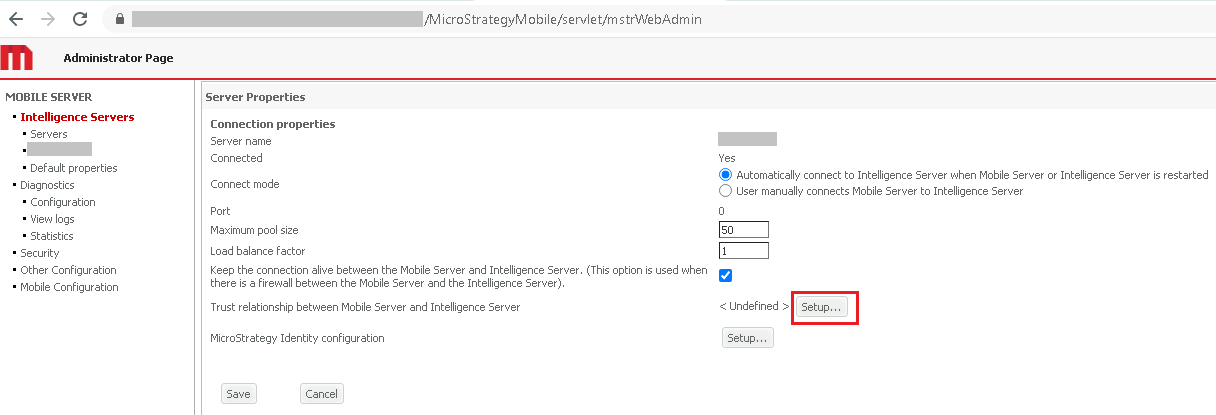This screenshot has width=1216, height=415.
Task: Select automatically connect to Intelligence Server option
Action: point(726,175)
